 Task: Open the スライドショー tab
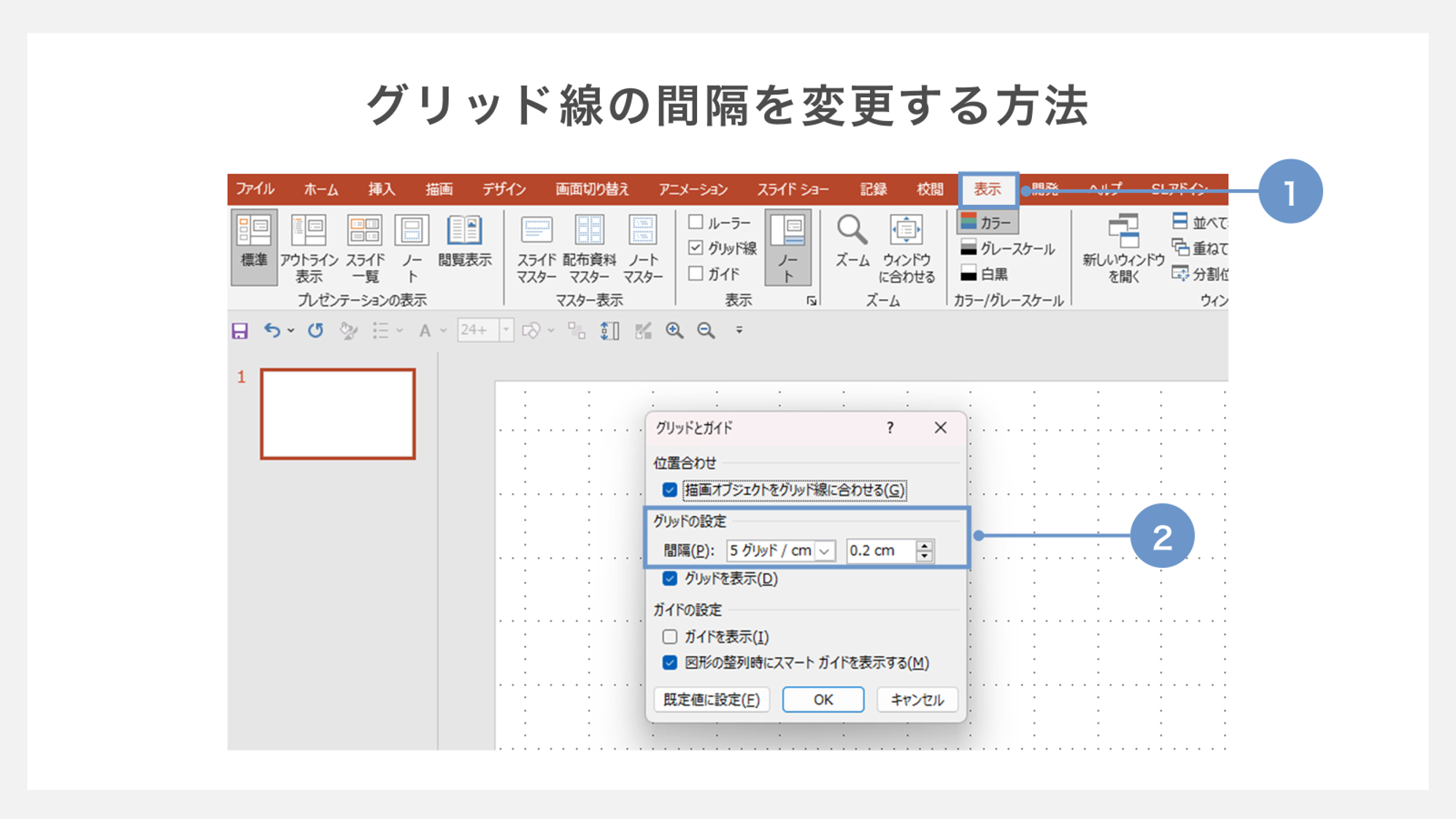click(x=793, y=189)
